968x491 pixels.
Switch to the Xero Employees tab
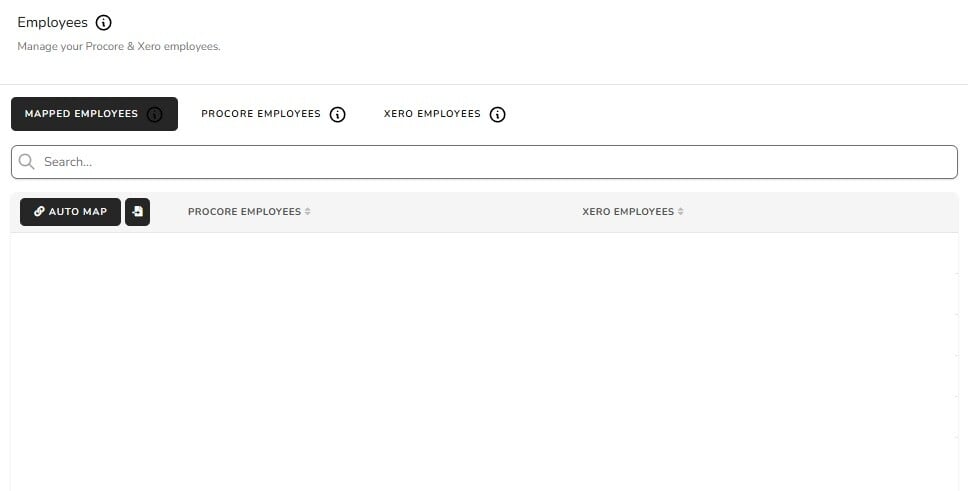tap(432, 114)
